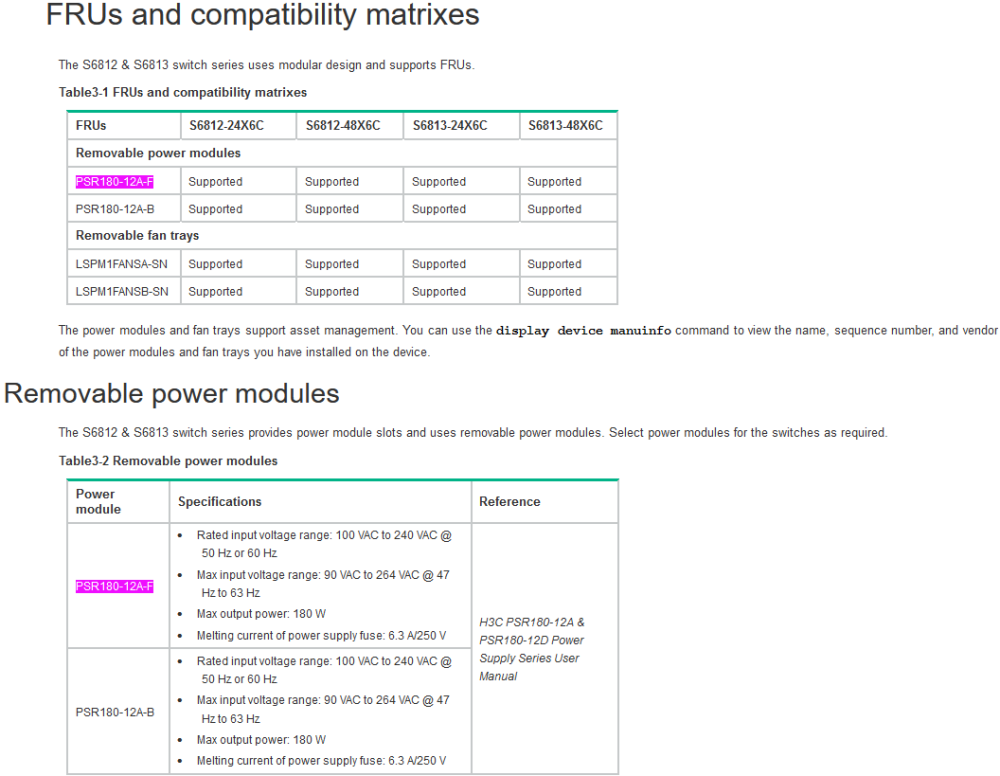Screen dimensions: 1000x776
Task: Click PSR180-12A-B in the compatibility table
Action: (x=114, y=209)
